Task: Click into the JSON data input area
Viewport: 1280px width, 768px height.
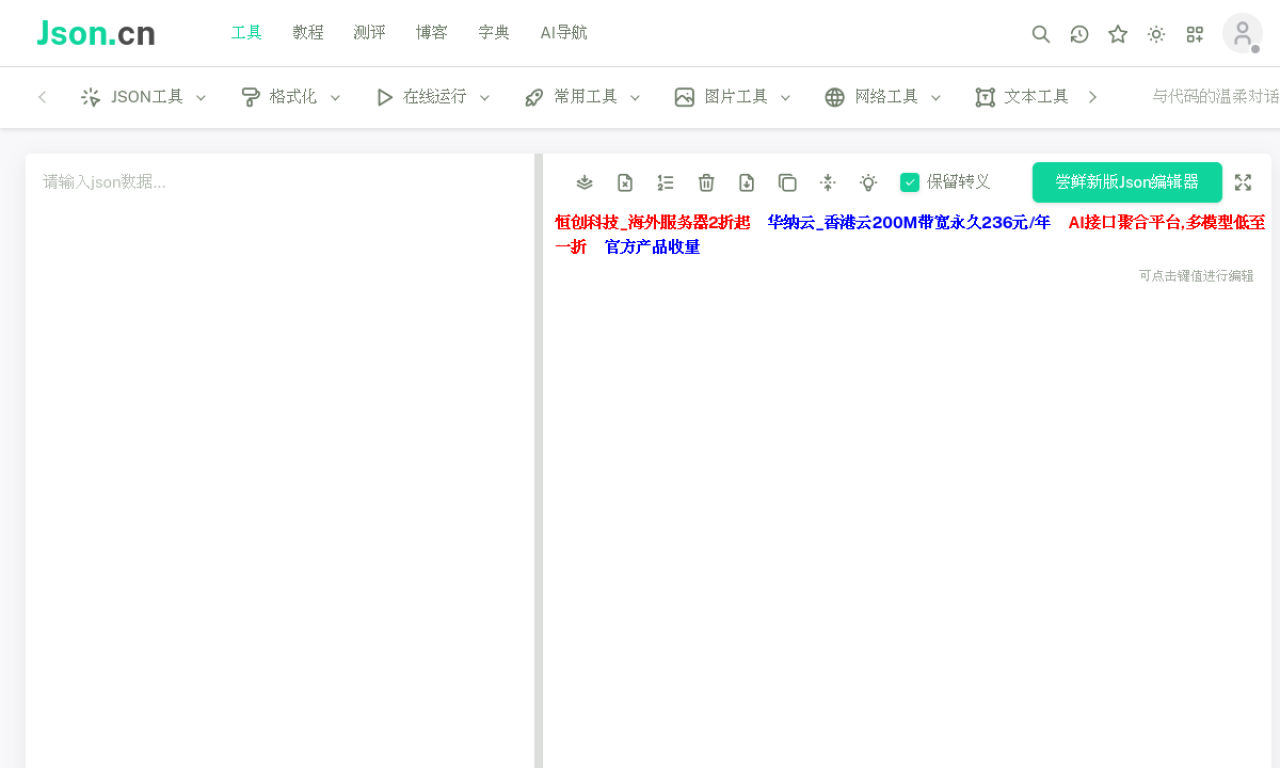Action: [280, 400]
